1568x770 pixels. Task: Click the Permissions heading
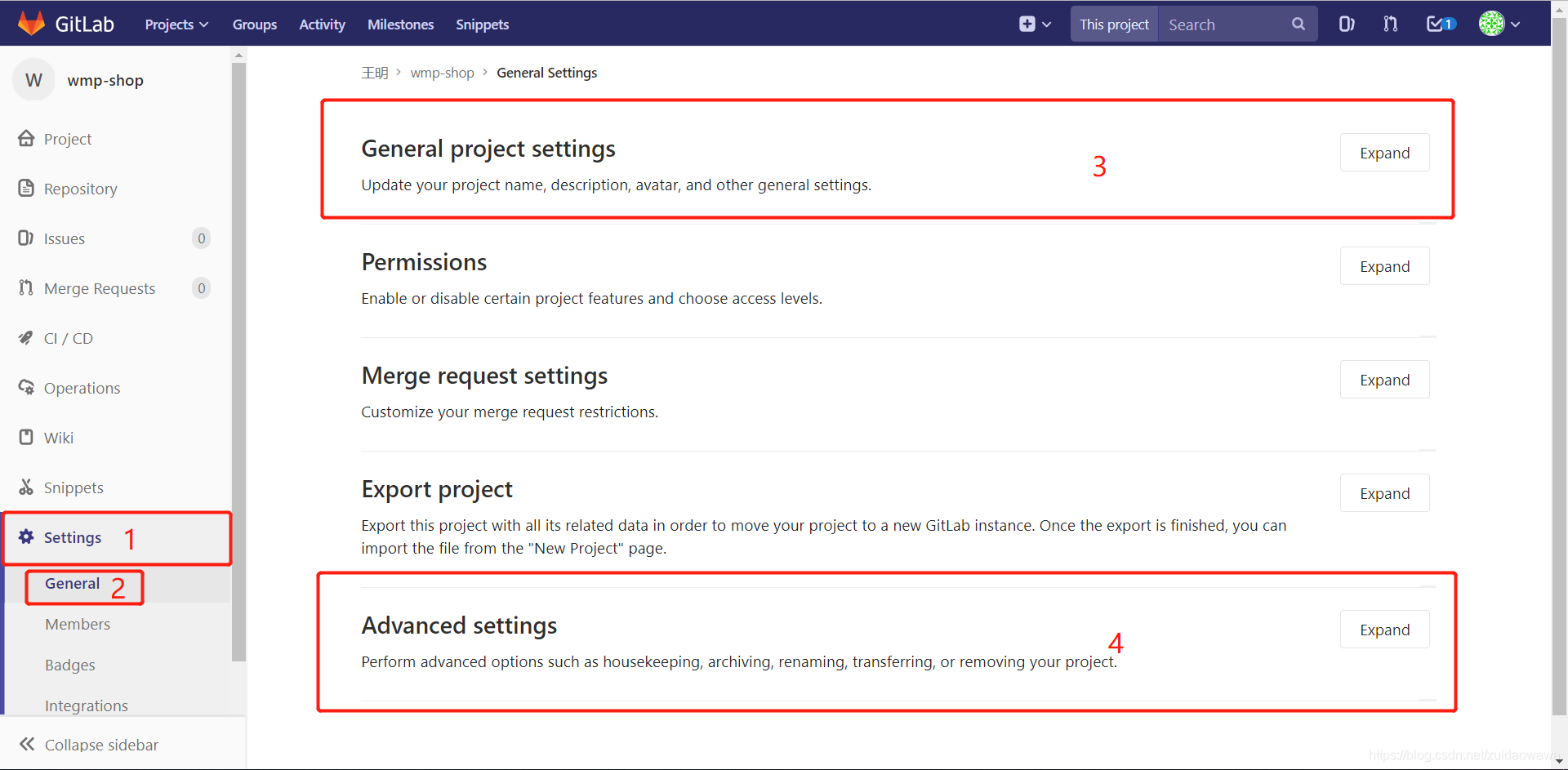424,262
